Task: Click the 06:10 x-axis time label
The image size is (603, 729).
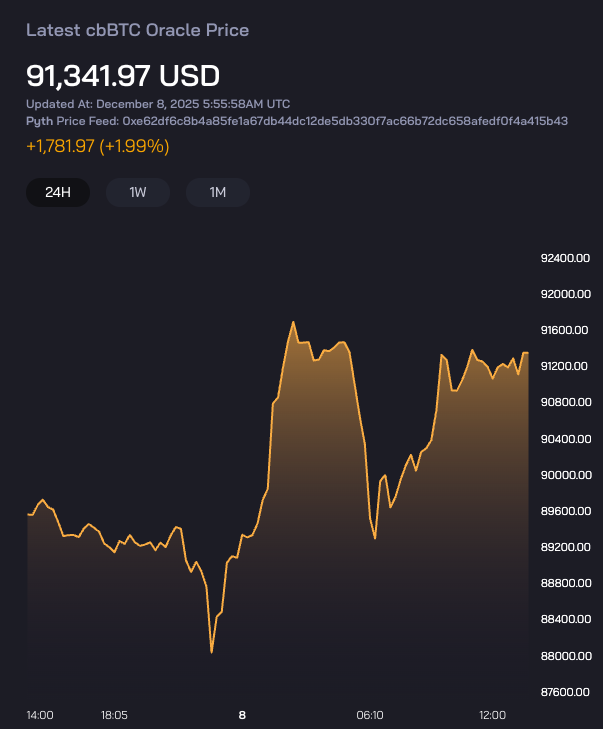Action: point(370,715)
